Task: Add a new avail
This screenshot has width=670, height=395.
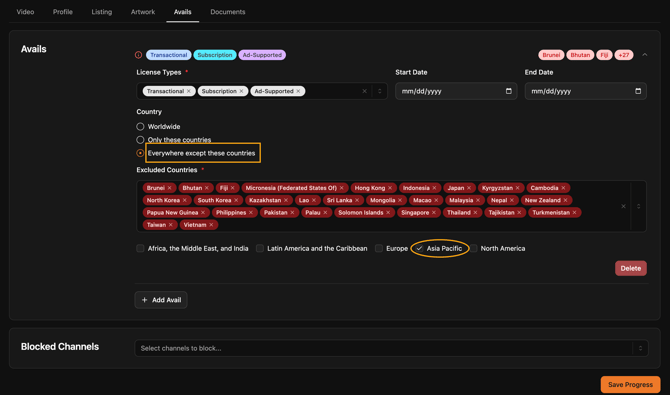Action: point(161,300)
